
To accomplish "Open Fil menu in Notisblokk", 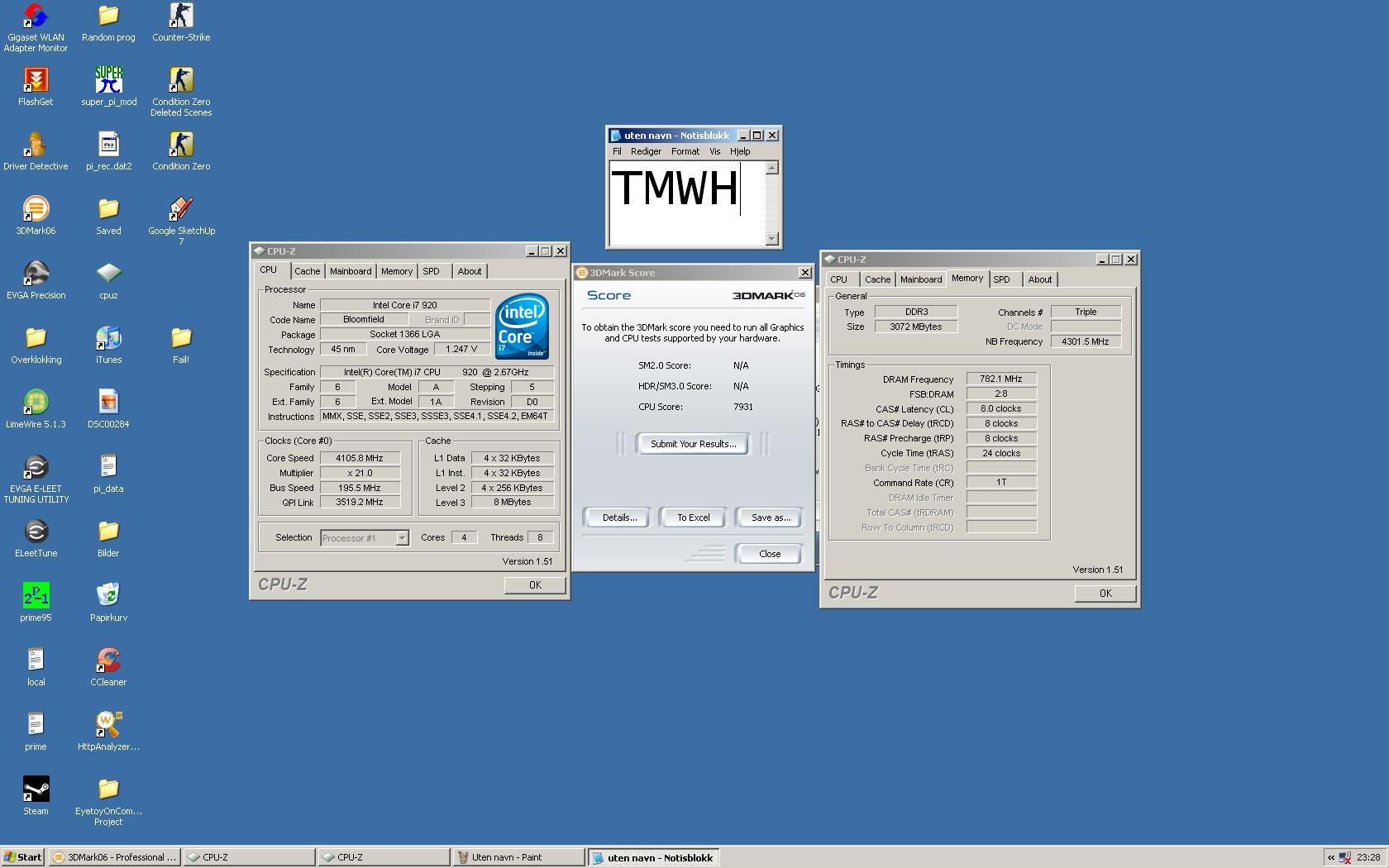I will click(x=617, y=151).
